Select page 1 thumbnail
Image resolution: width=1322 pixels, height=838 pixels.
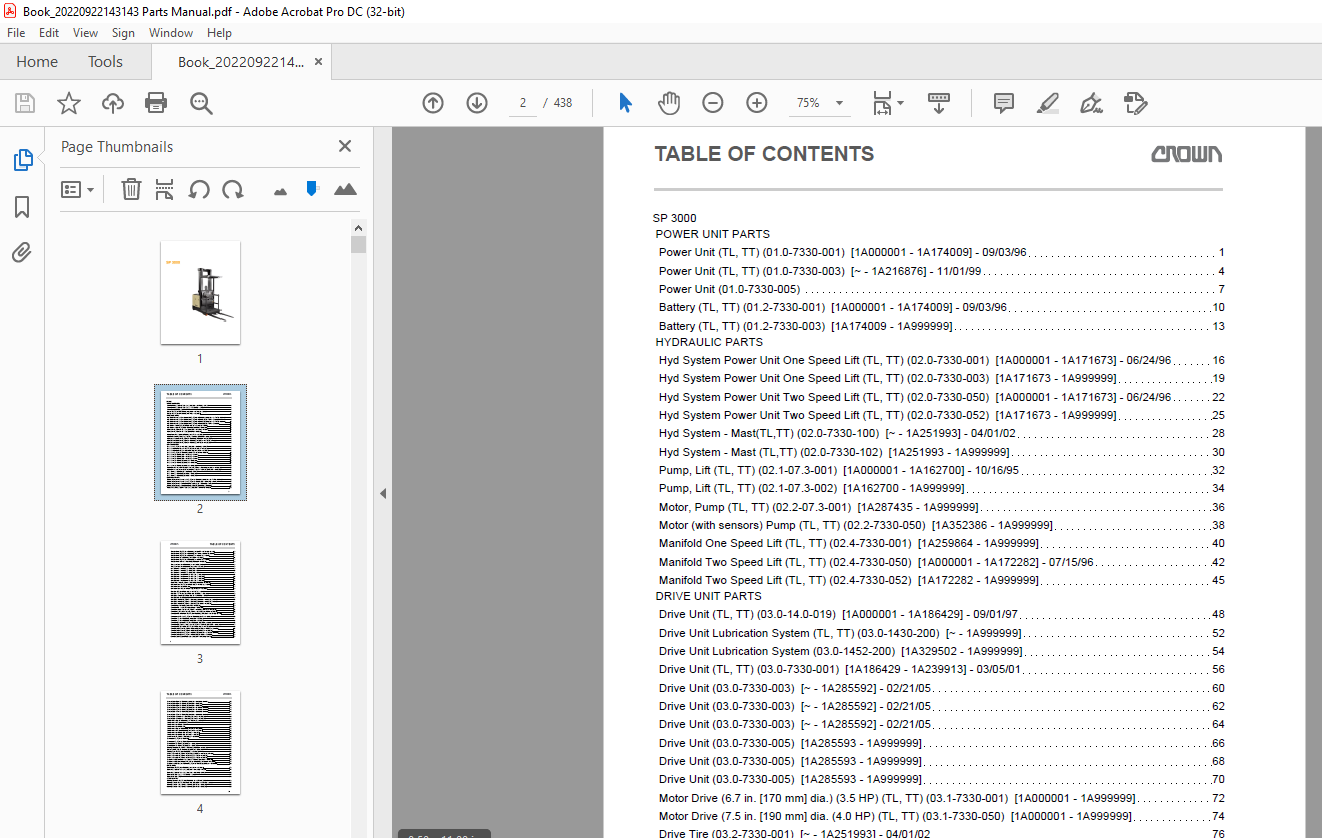[x=200, y=292]
